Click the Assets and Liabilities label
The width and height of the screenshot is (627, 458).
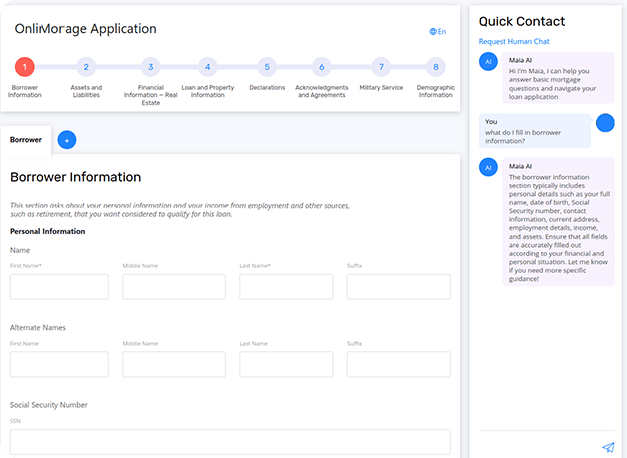point(86,91)
